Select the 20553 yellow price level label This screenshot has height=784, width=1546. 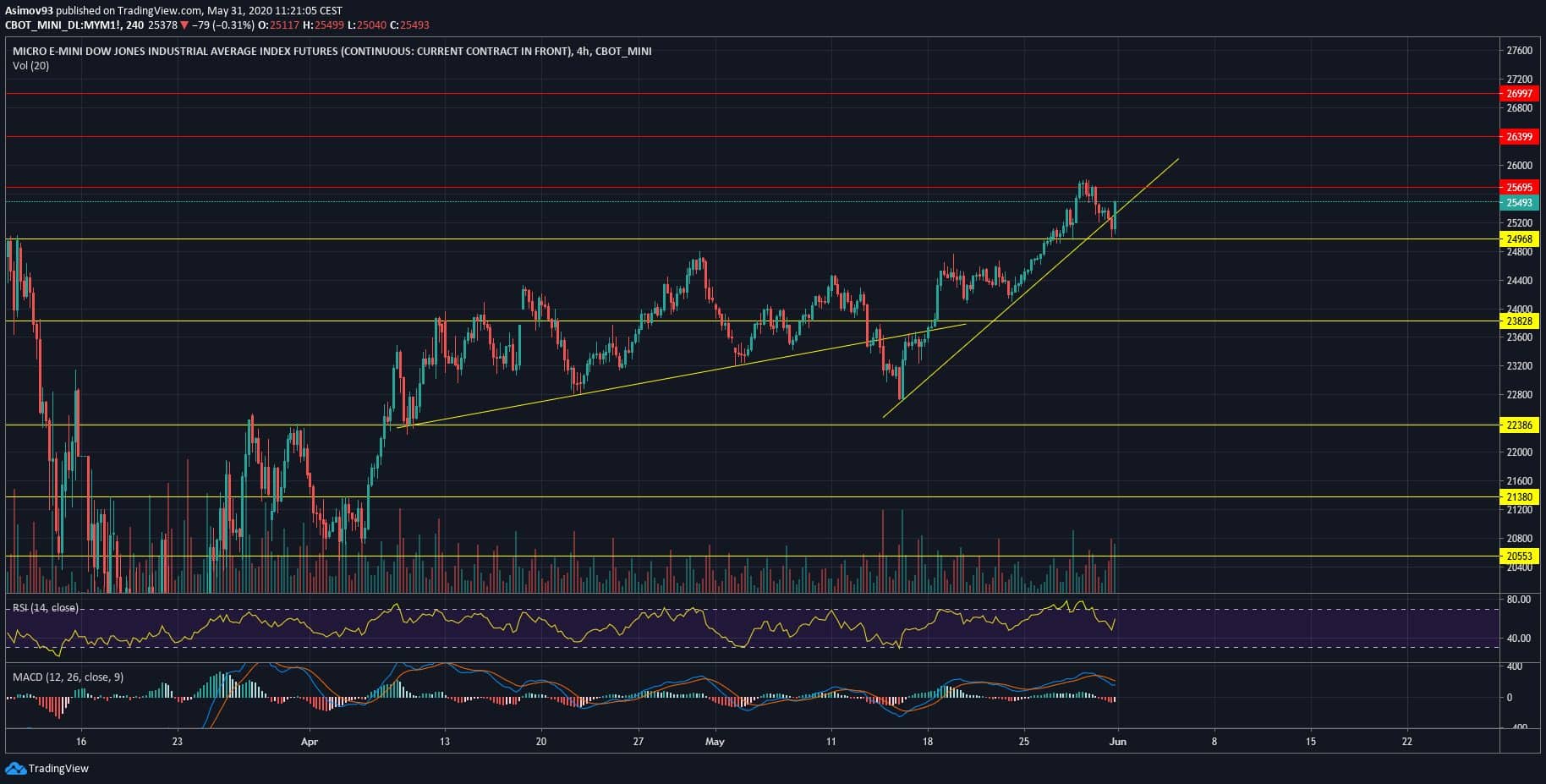click(1519, 556)
